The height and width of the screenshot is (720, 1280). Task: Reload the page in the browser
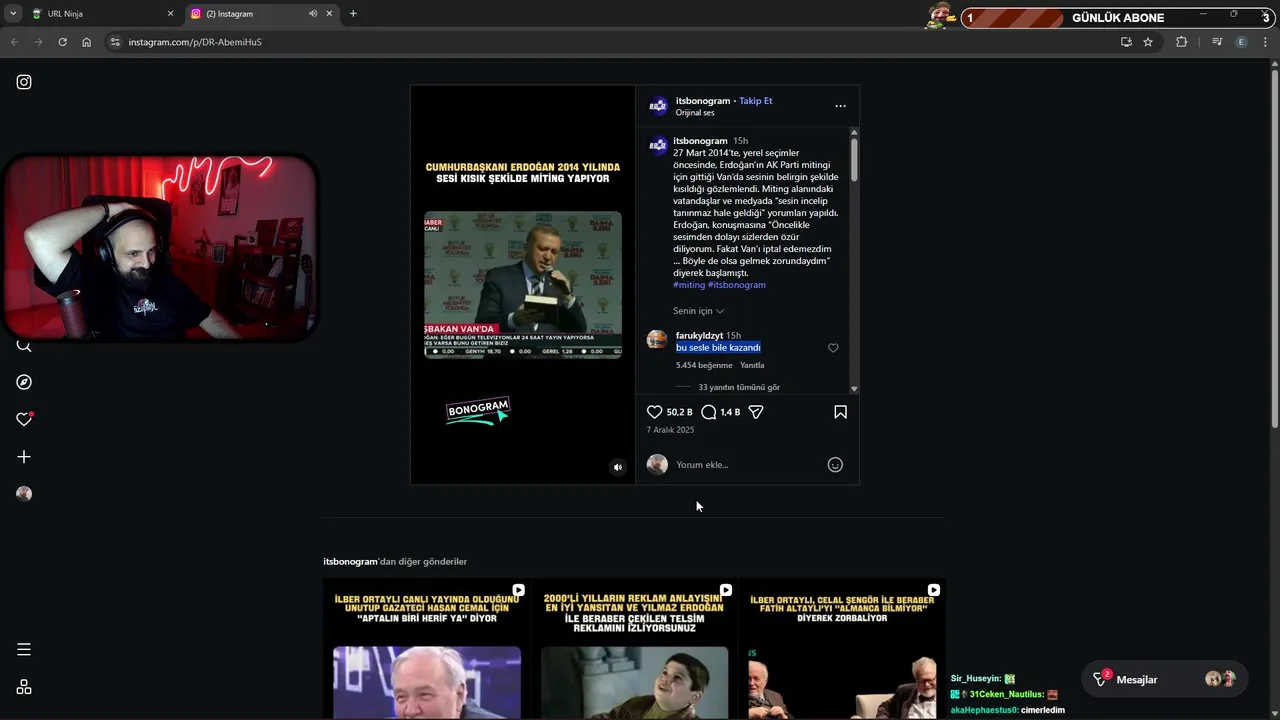pyautogui.click(x=62, y=42)
